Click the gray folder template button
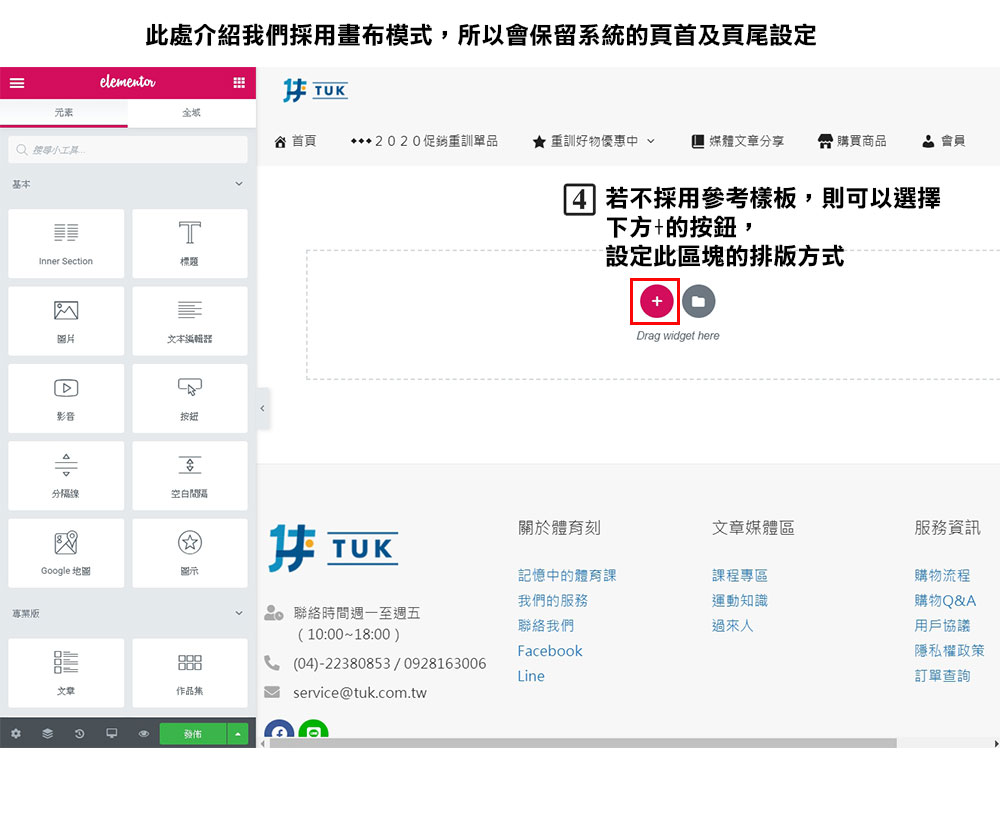Screen dimensions: 1000x830 (x=698, y=301)
